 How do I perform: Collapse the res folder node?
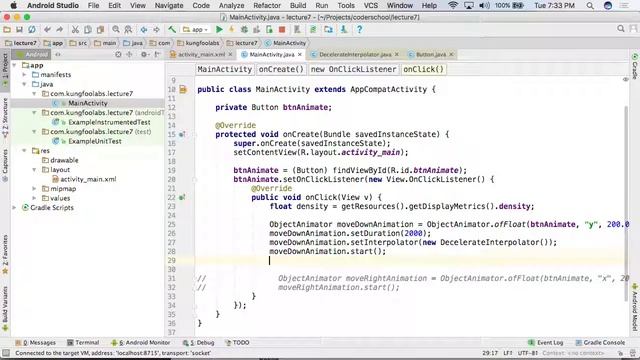click(x=24, y=151)
